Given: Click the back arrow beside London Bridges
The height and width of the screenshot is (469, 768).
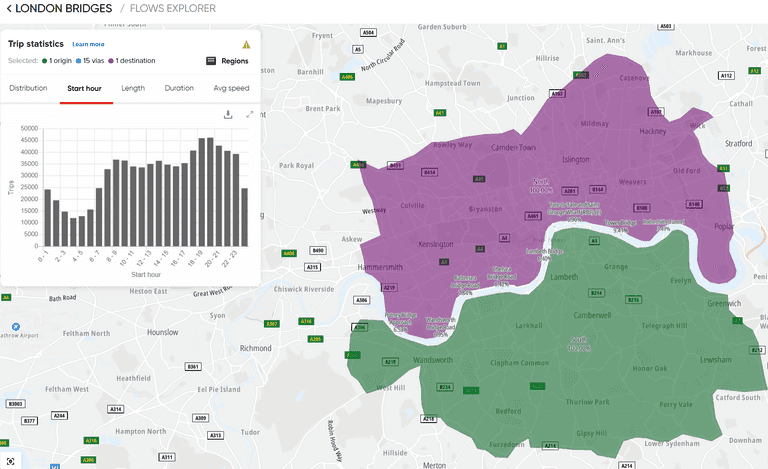Looking at the screenshot, I should 8,9.
